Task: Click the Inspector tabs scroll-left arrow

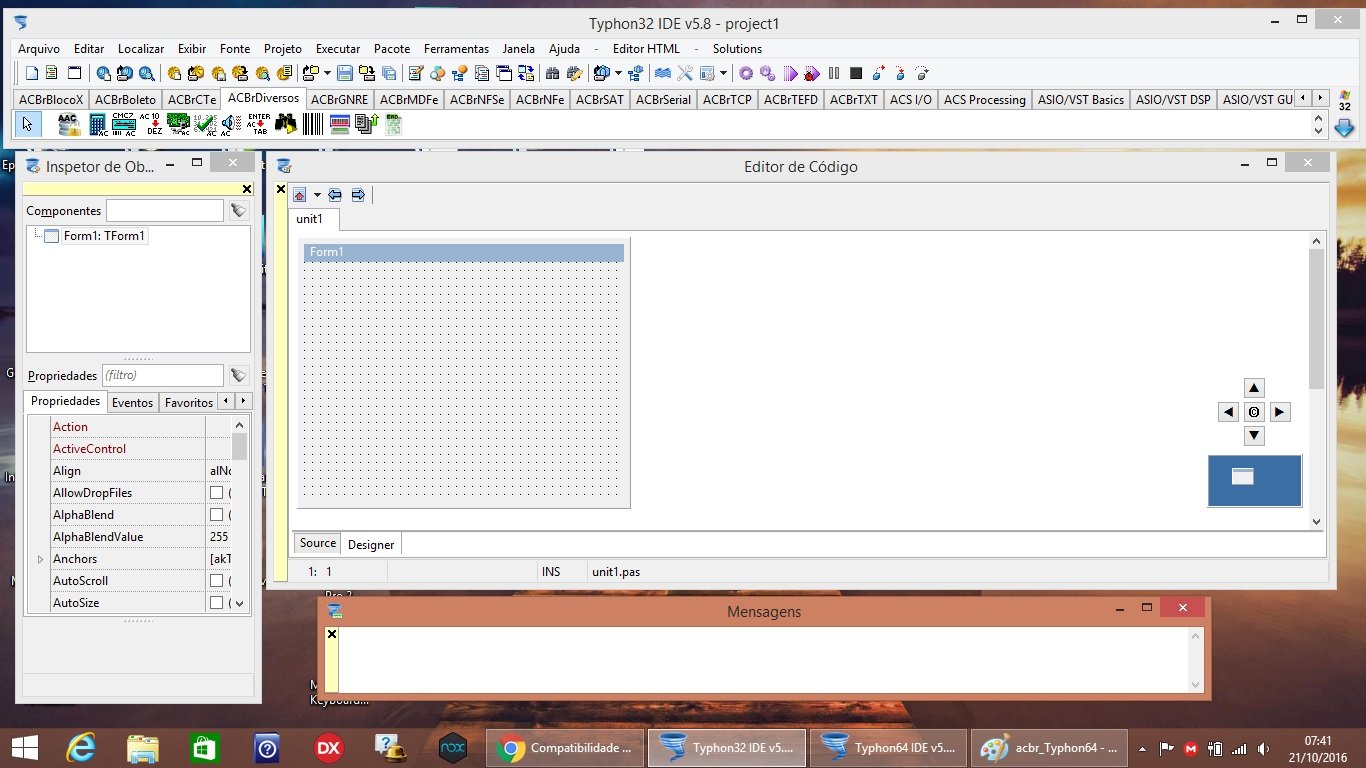Action: pos(226,401)
